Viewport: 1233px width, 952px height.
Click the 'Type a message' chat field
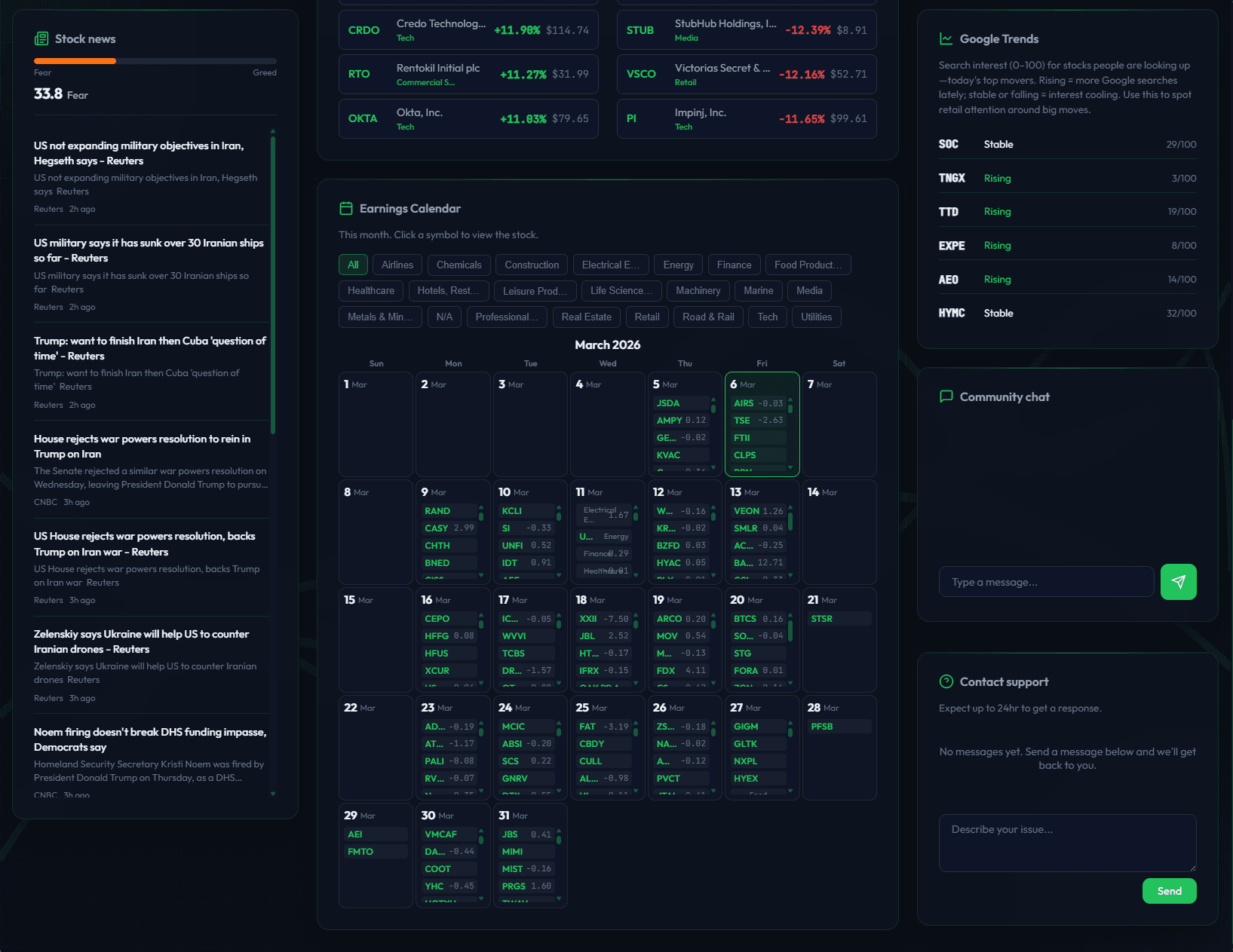1045,581
